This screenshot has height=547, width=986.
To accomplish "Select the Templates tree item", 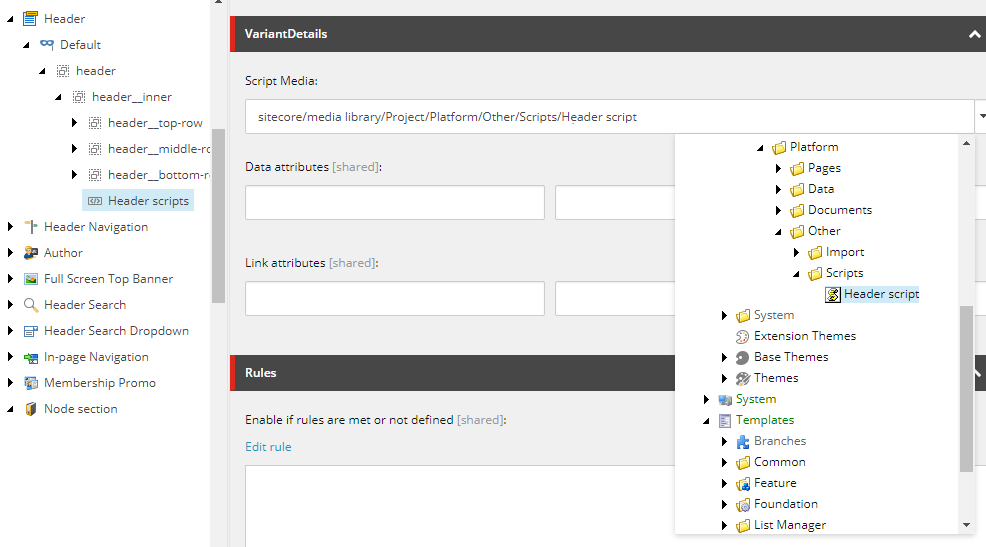I will (x=764, y=420).
